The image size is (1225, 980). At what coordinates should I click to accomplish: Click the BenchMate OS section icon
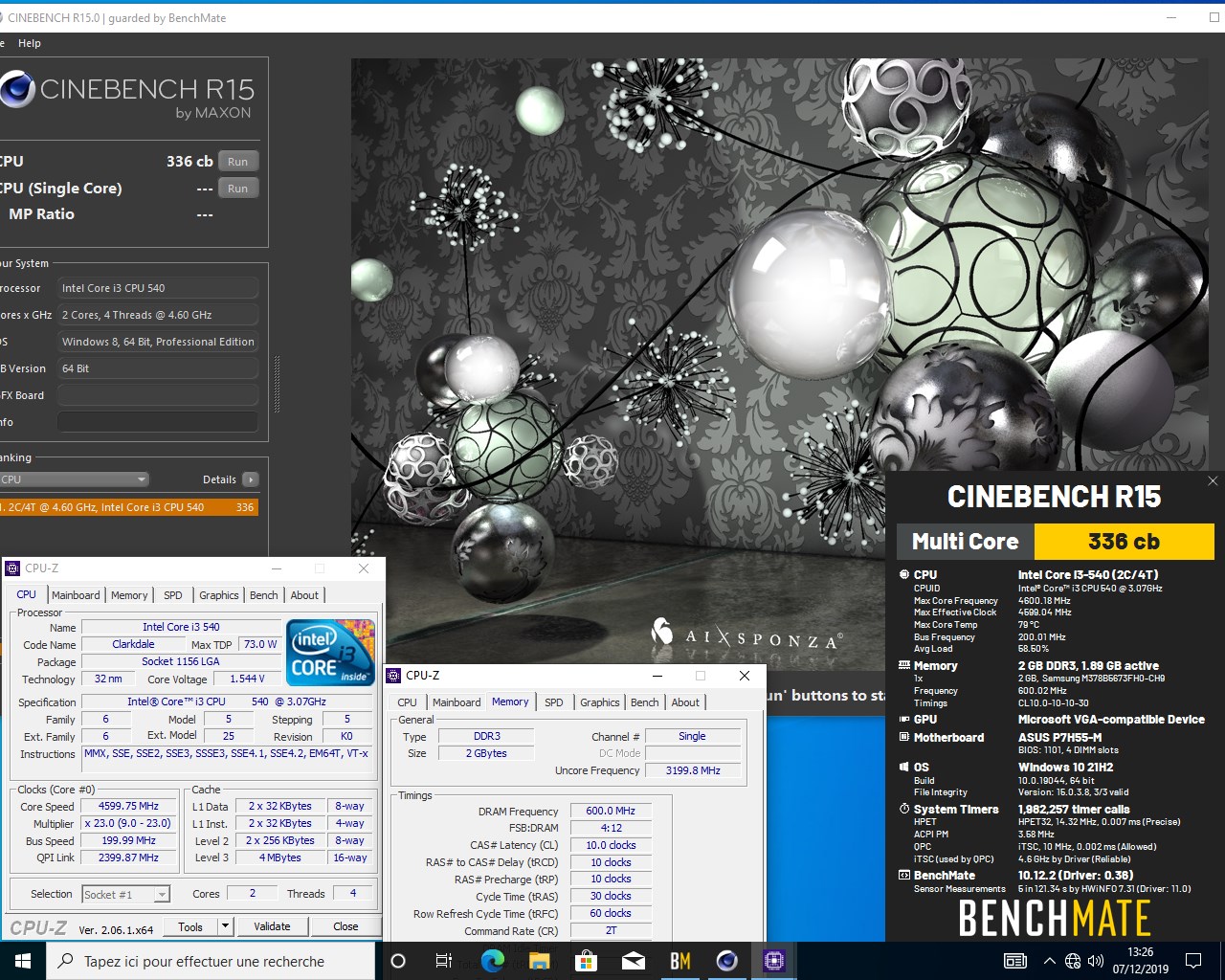[904, 767]
